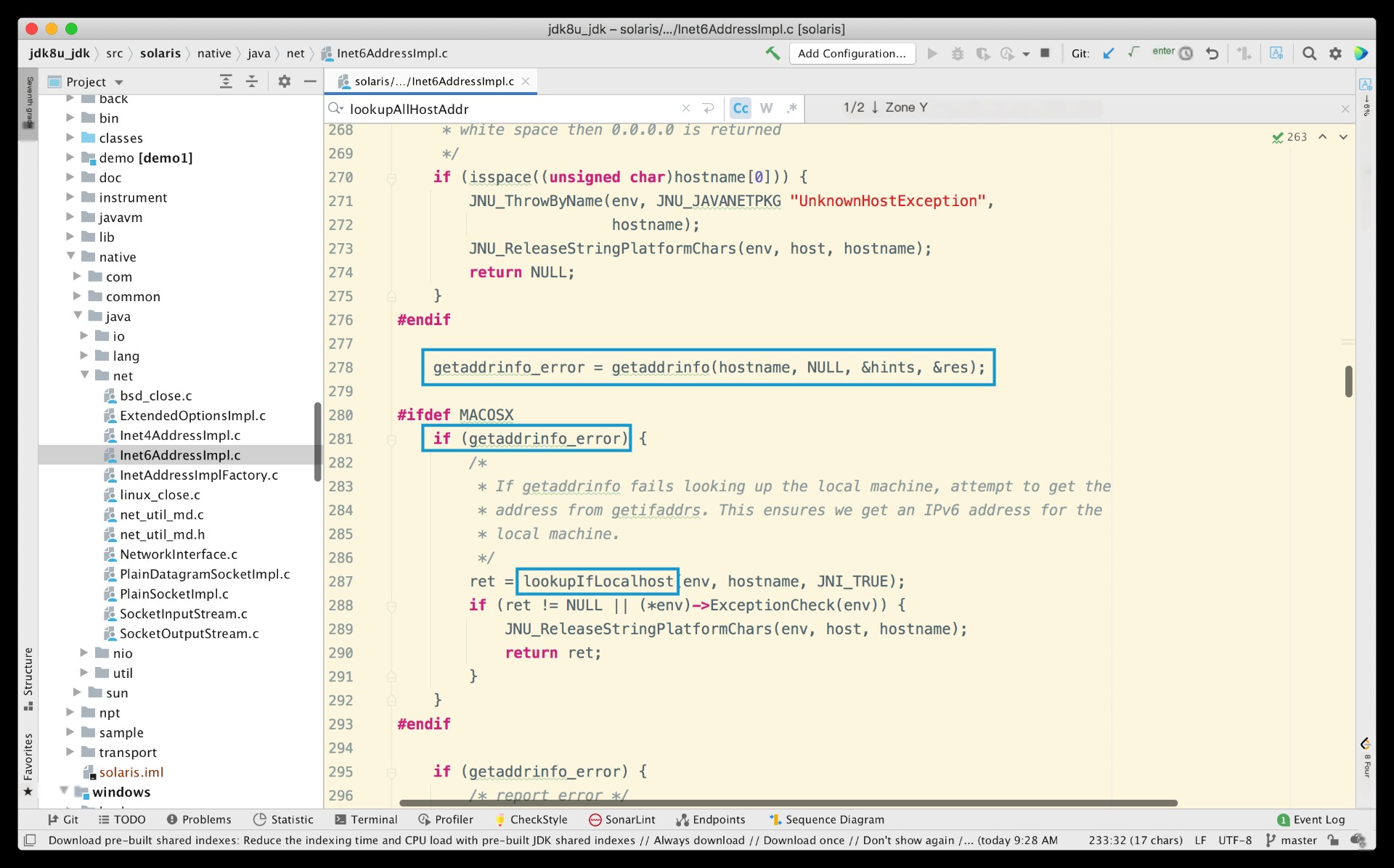Click the Git Update Project blue arrow
Screen dimensions: 1394x868
1108,53
